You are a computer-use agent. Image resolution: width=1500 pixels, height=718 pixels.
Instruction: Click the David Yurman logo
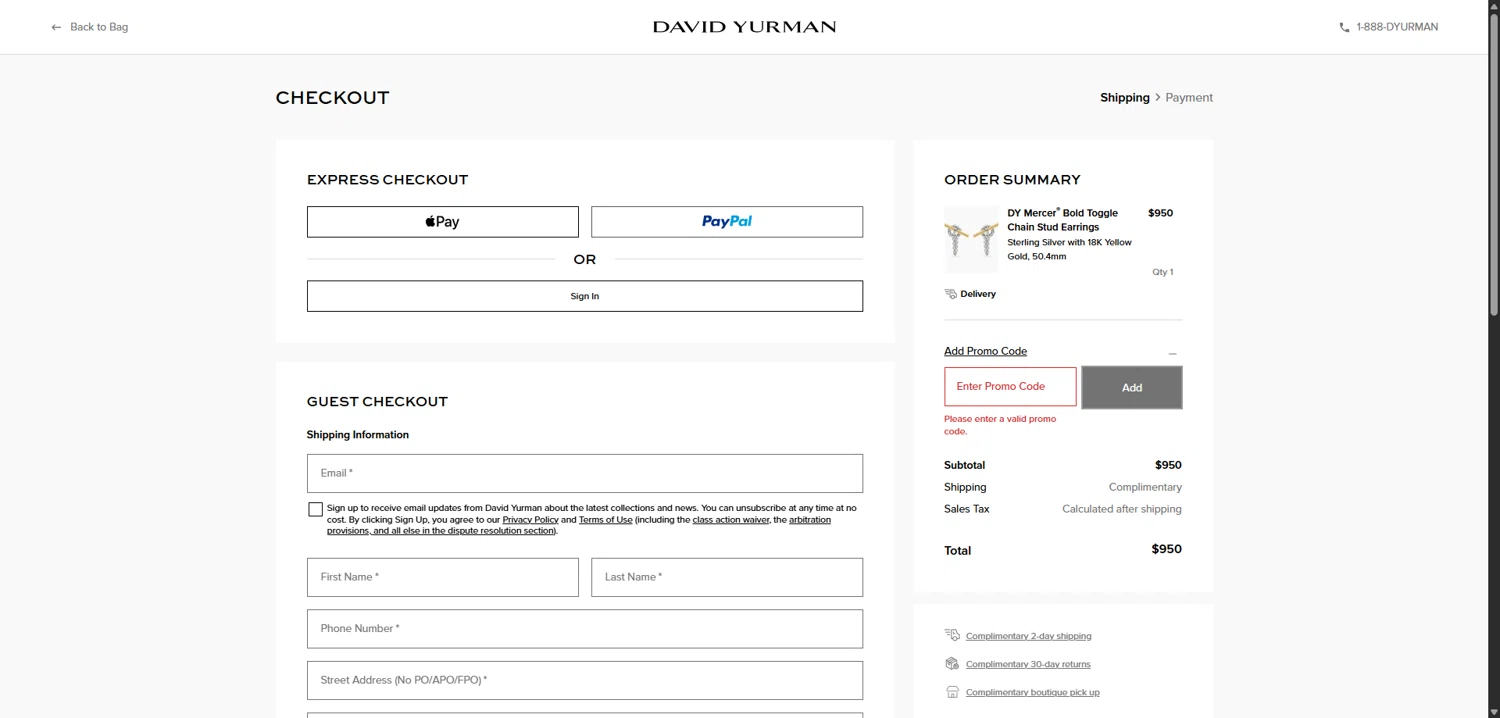pyautogui.click(x=744, y=27)
